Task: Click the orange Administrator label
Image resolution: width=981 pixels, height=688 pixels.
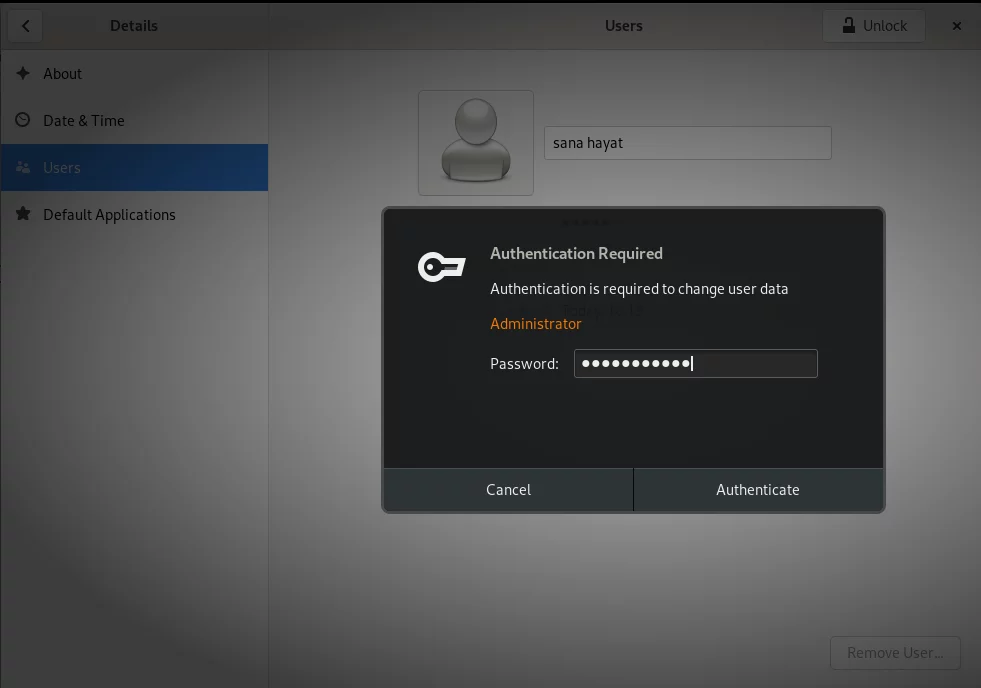Action: click(536, 324)
